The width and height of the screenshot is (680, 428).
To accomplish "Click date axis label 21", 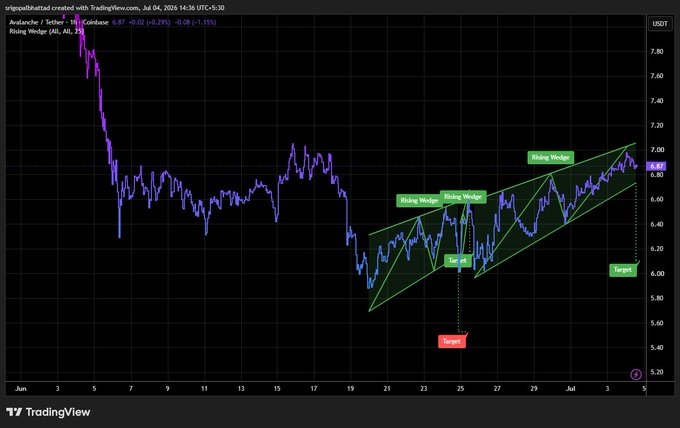I will (387, 389).
